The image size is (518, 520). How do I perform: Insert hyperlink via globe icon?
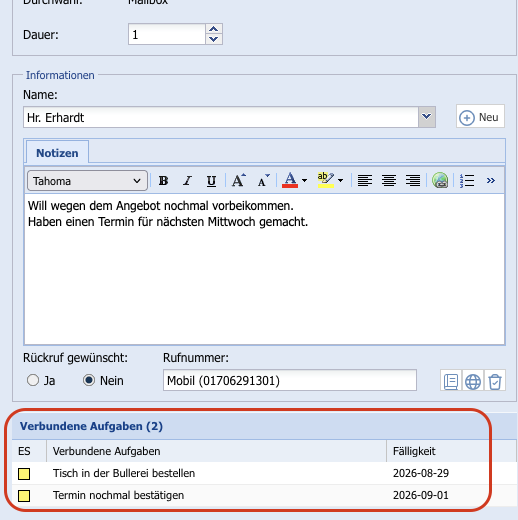pos(440,181)
